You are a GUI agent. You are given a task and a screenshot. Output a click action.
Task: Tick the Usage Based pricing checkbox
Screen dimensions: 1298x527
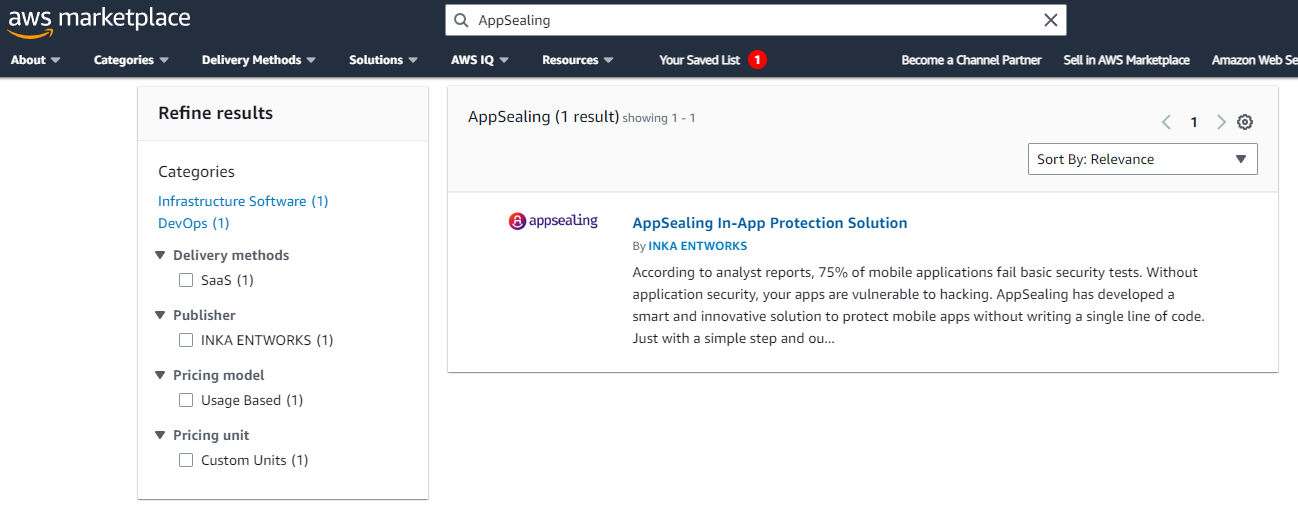186,400
